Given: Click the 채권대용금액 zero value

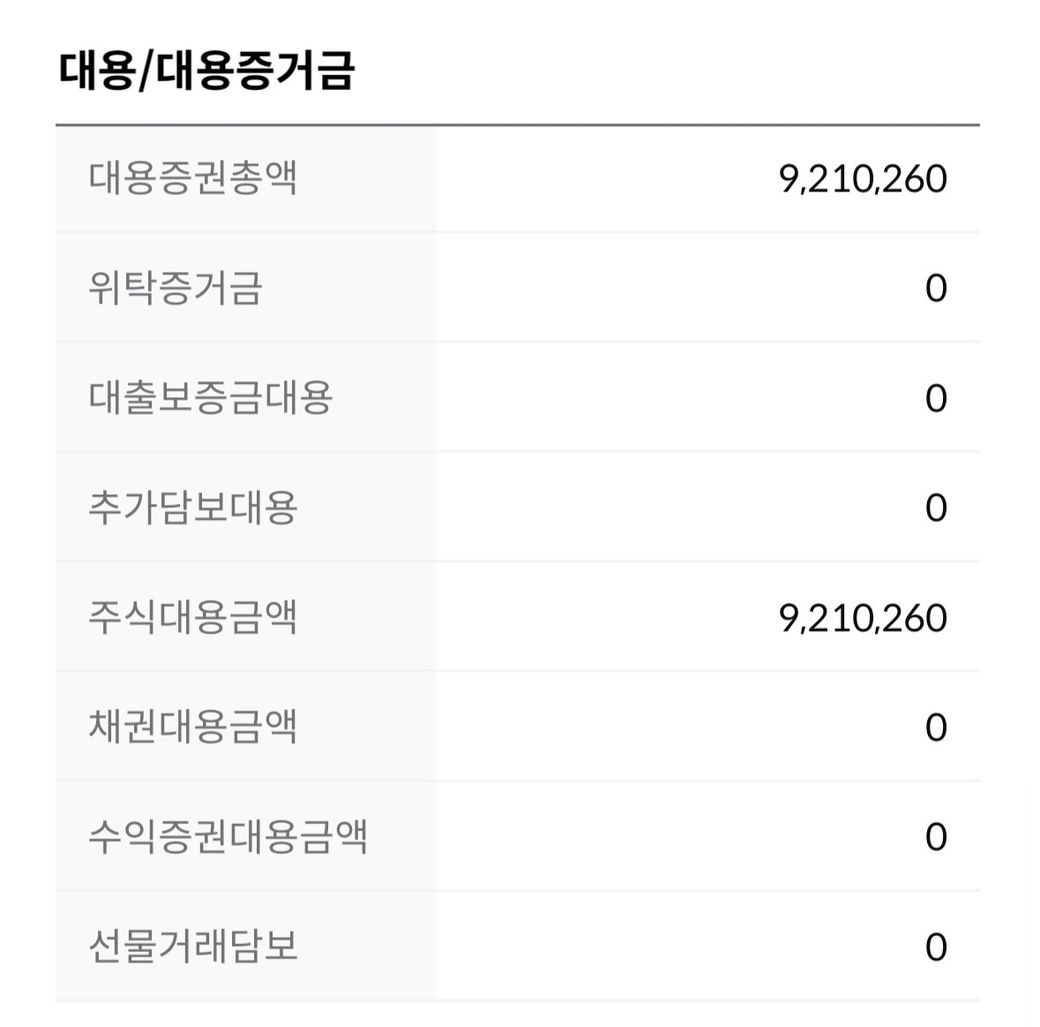Looking at the screenshot, I should pos(935,727).
